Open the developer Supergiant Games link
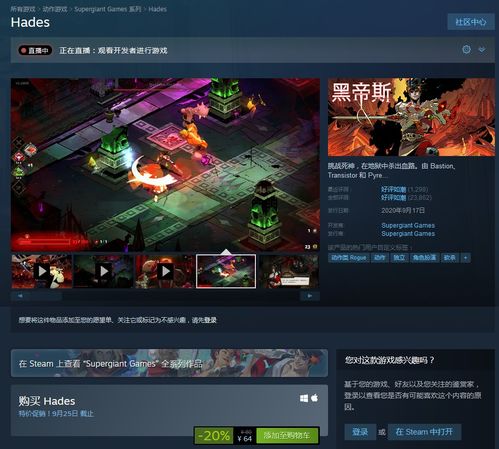 click(408, 225)
